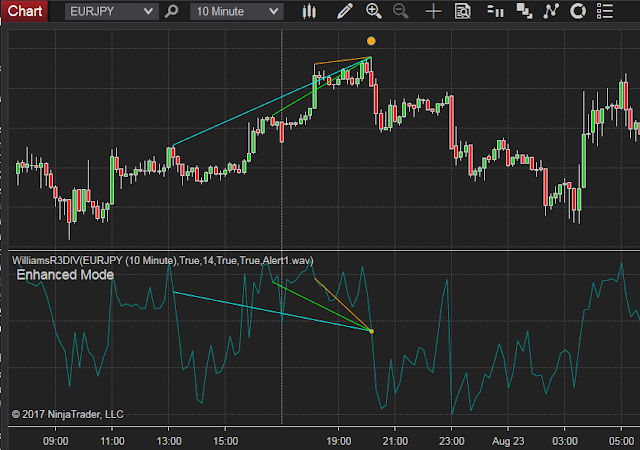Image resolution: width=640 pixels, height=450 pixels.
Task: Select the drawing tools pencil icon
Action: pyautogui.click(x=344, y=11)
